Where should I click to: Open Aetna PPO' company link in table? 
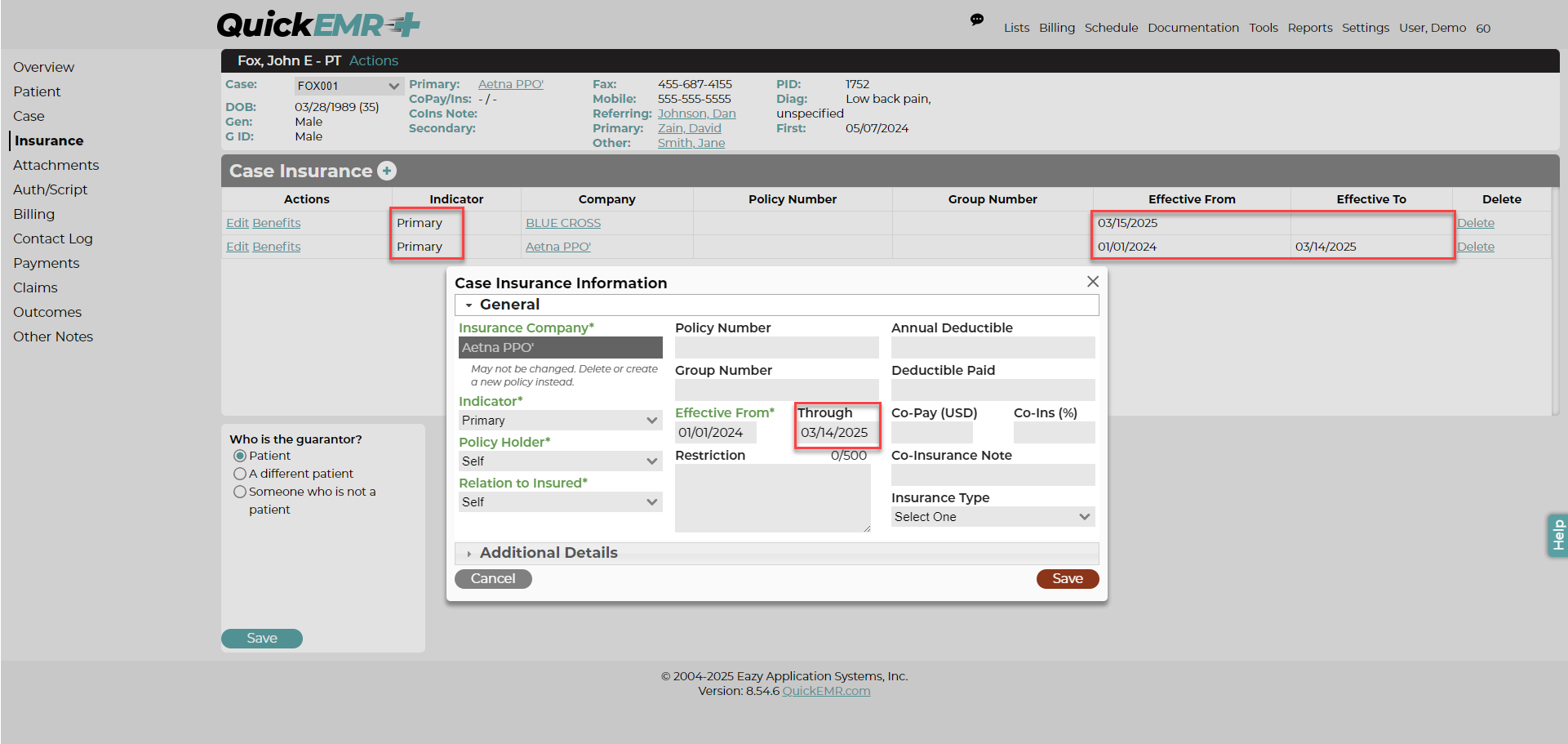pos(558,247)
